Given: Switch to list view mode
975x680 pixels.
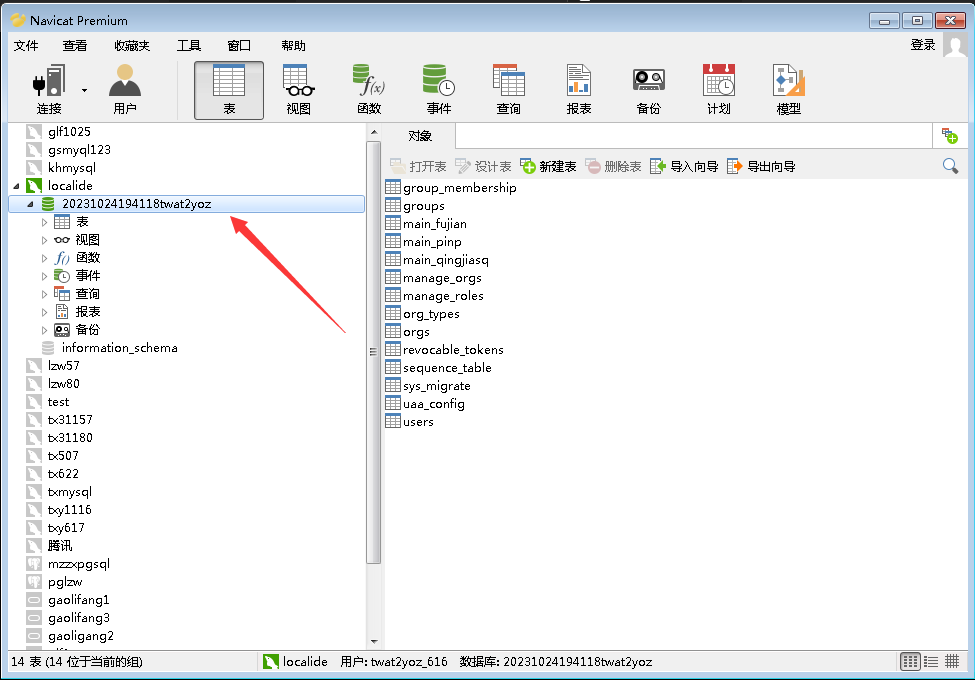Looking at the screenshot, I should (x=931, y=661).
